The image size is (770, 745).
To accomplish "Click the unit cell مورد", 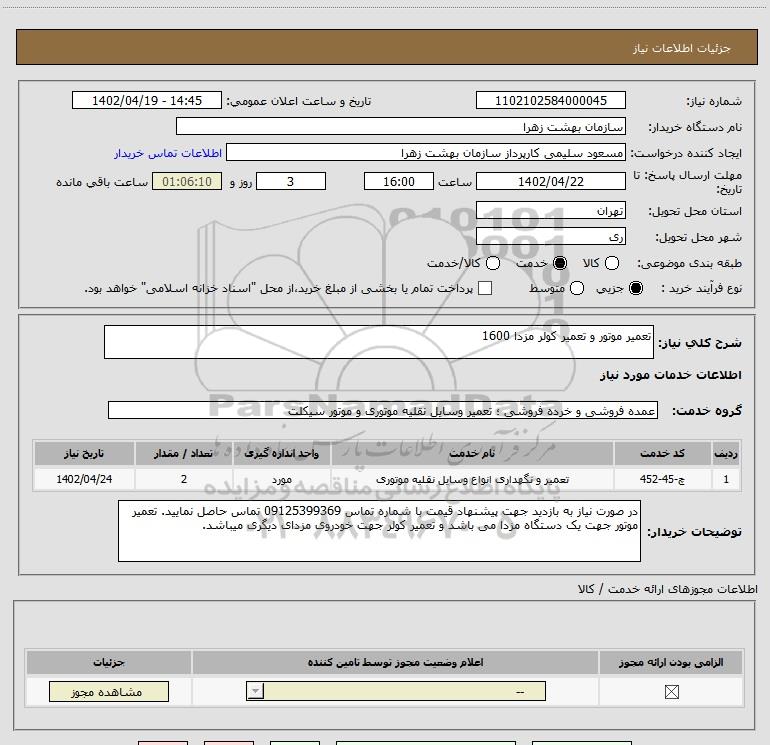I will [281, 479].
